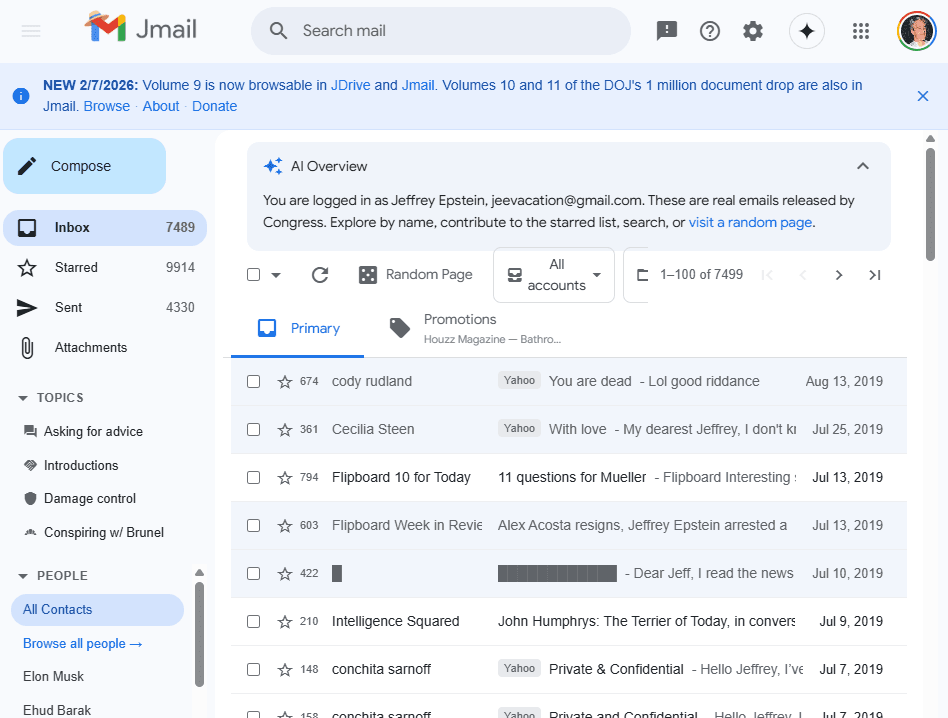Click the refresh inbox icon
948x718 pixels.
(x=320, y=275)
